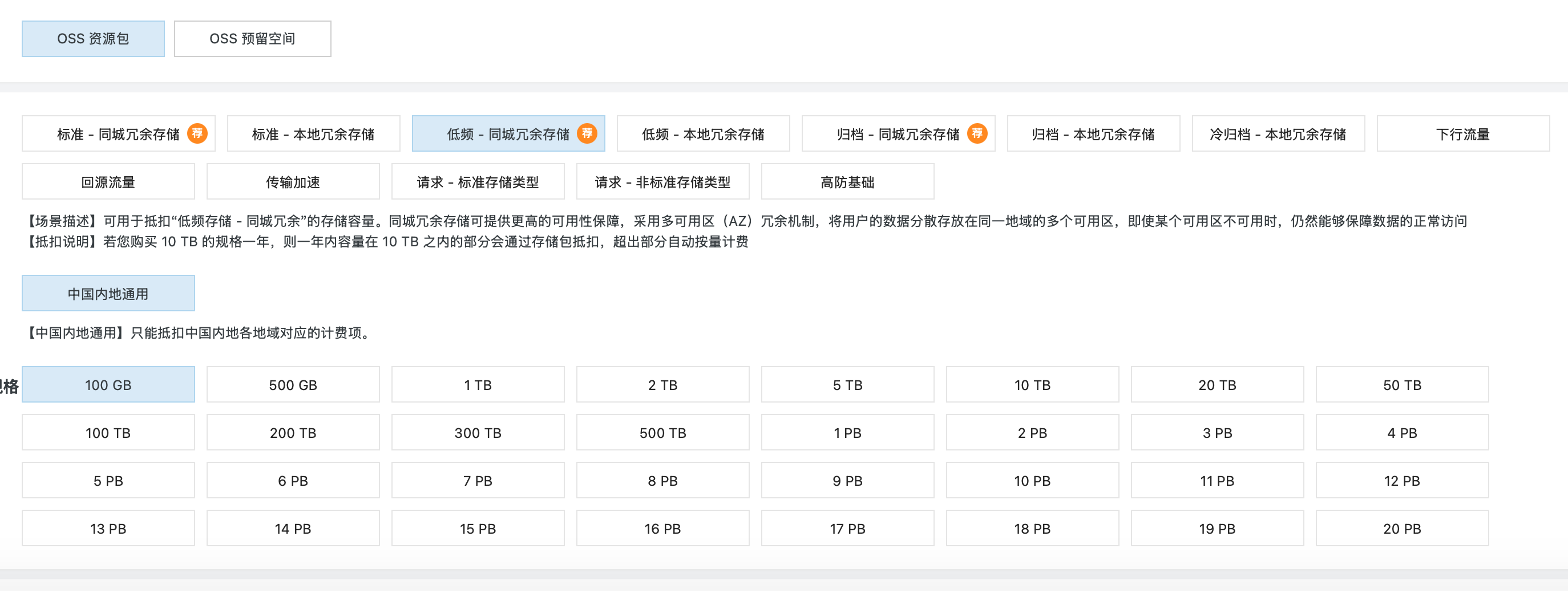Click the 中国内地通用 region selector

pyautogui.click(x=108, y=293)
